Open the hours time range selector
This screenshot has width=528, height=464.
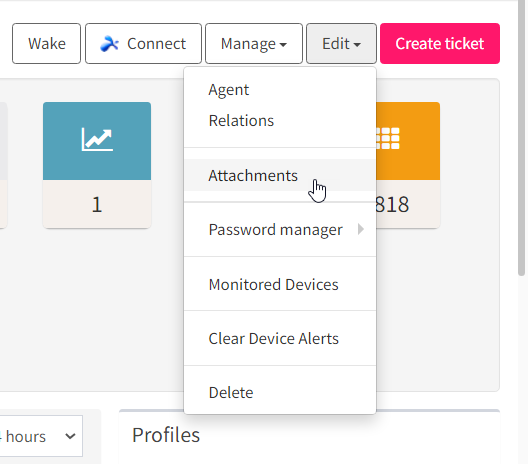pos(41,436)
